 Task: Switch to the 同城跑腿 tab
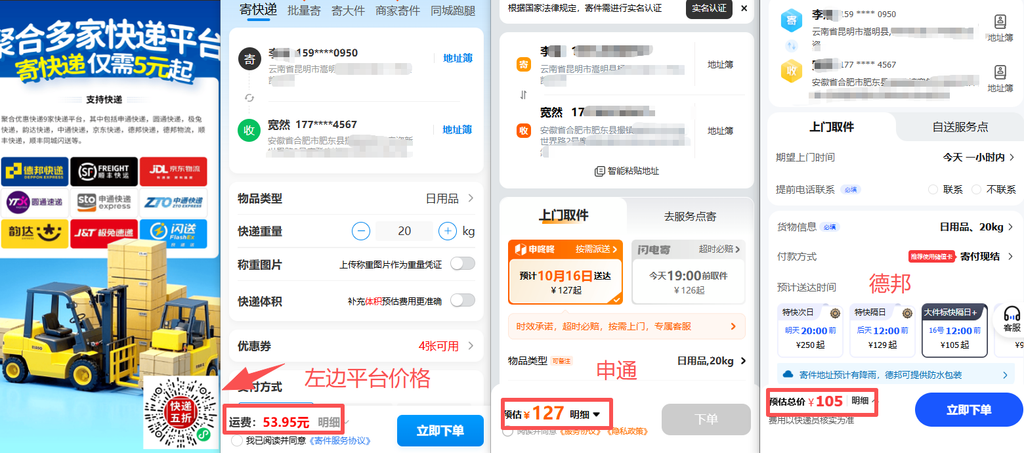(x=453, y=10)
